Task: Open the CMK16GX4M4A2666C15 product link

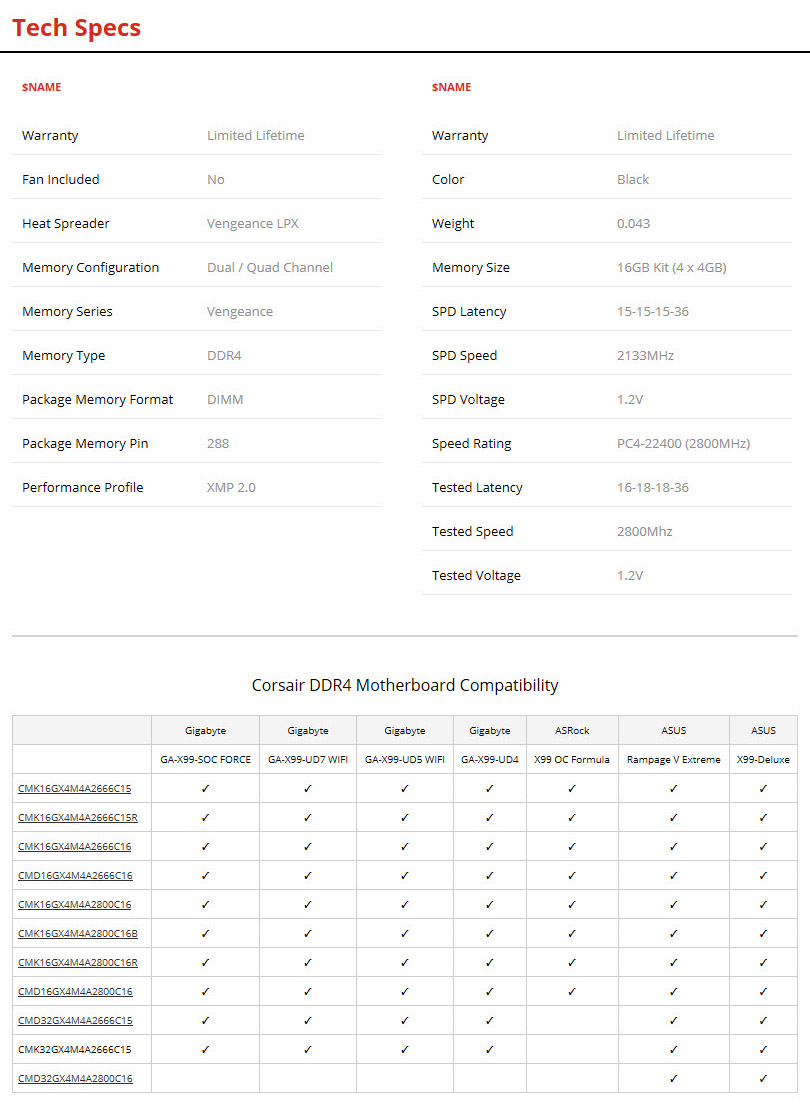Action: [74, 788]
